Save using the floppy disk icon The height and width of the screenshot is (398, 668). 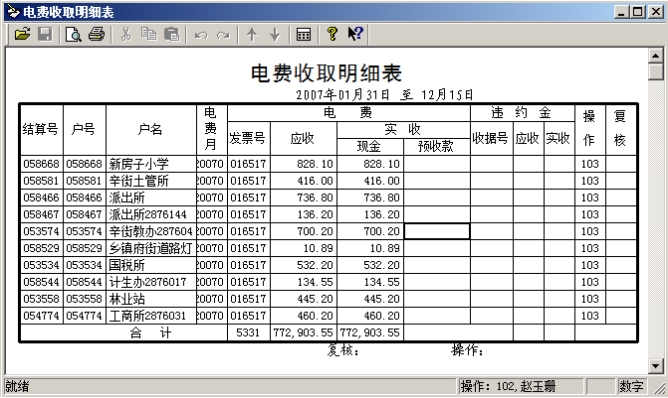[45, 34]
